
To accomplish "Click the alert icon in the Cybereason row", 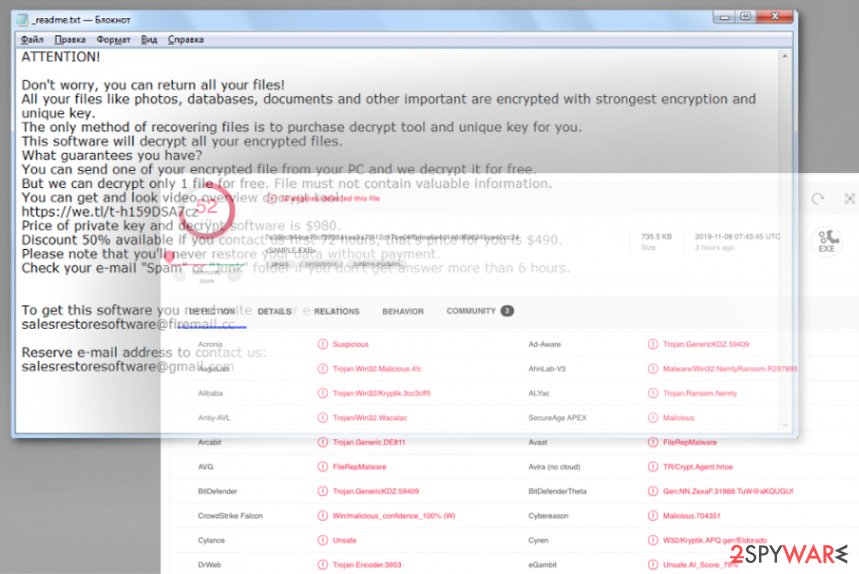I will pos(652,515).
